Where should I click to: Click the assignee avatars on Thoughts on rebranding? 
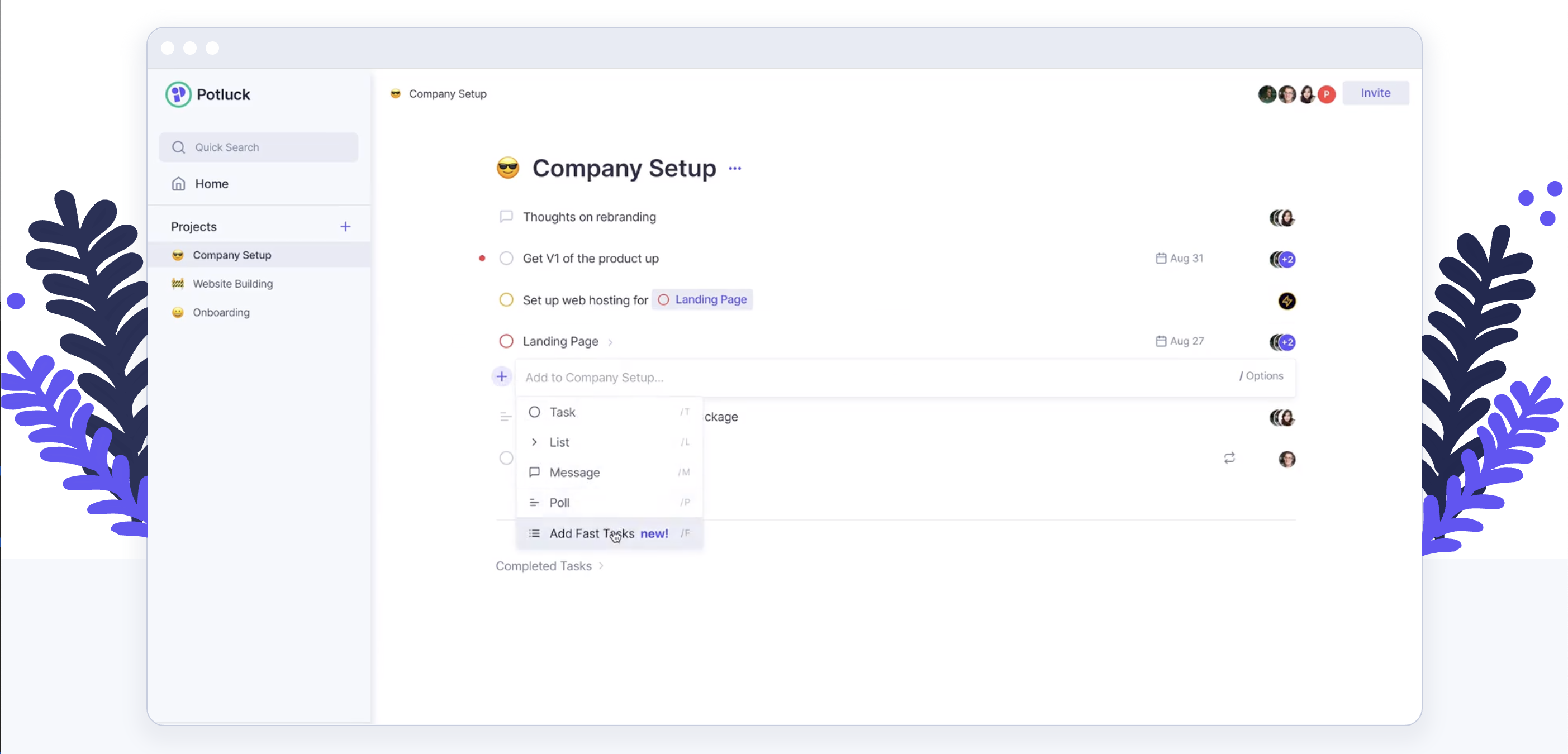tap(1282, 218)
